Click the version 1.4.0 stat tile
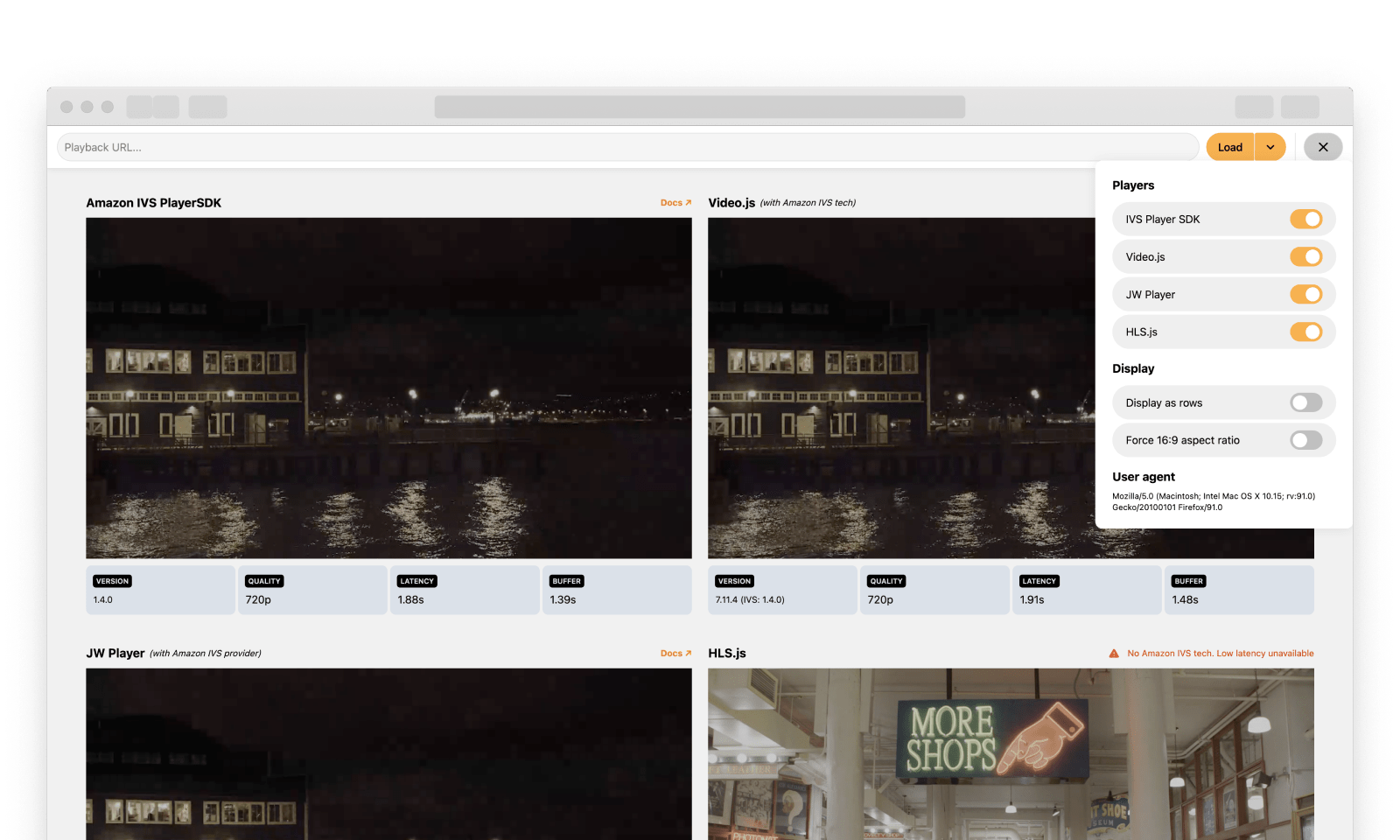Screen dimensions: 1400x840 [160, 590]
